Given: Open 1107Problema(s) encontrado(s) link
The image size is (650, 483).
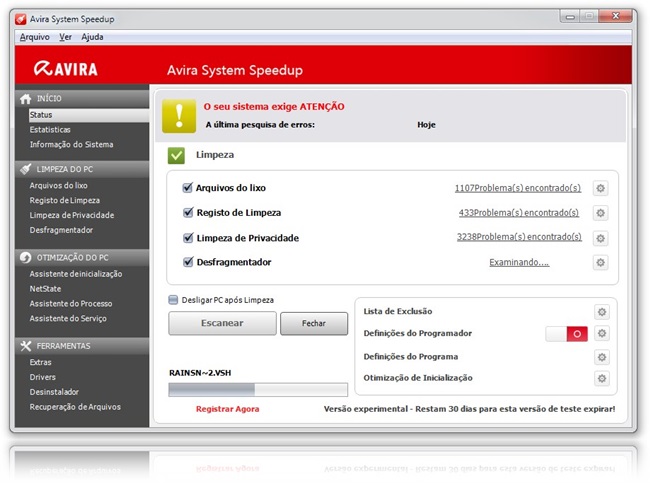Looking at the screenshot, I should click(518, 188).
